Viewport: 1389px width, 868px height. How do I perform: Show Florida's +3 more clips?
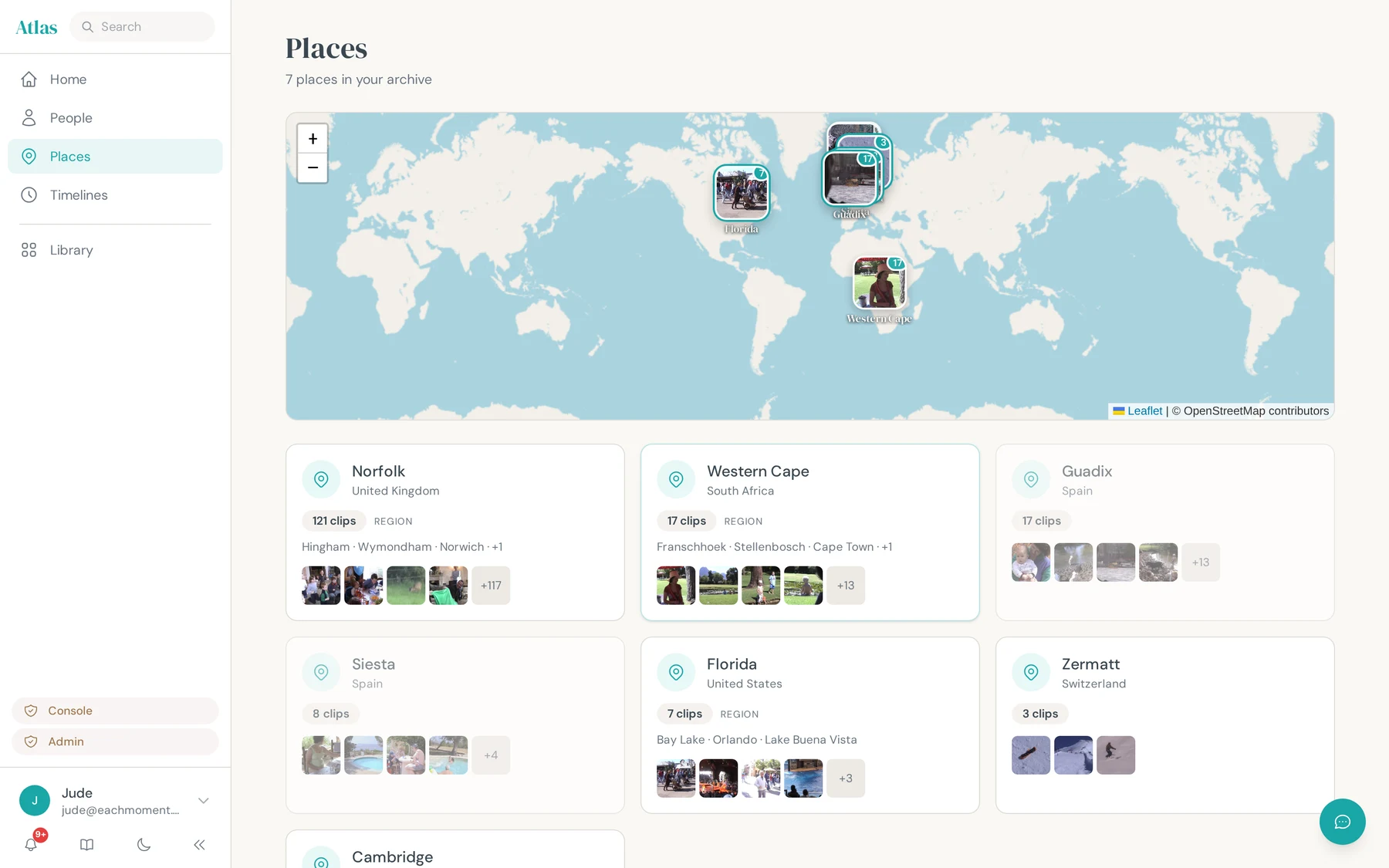click(846, 778)
